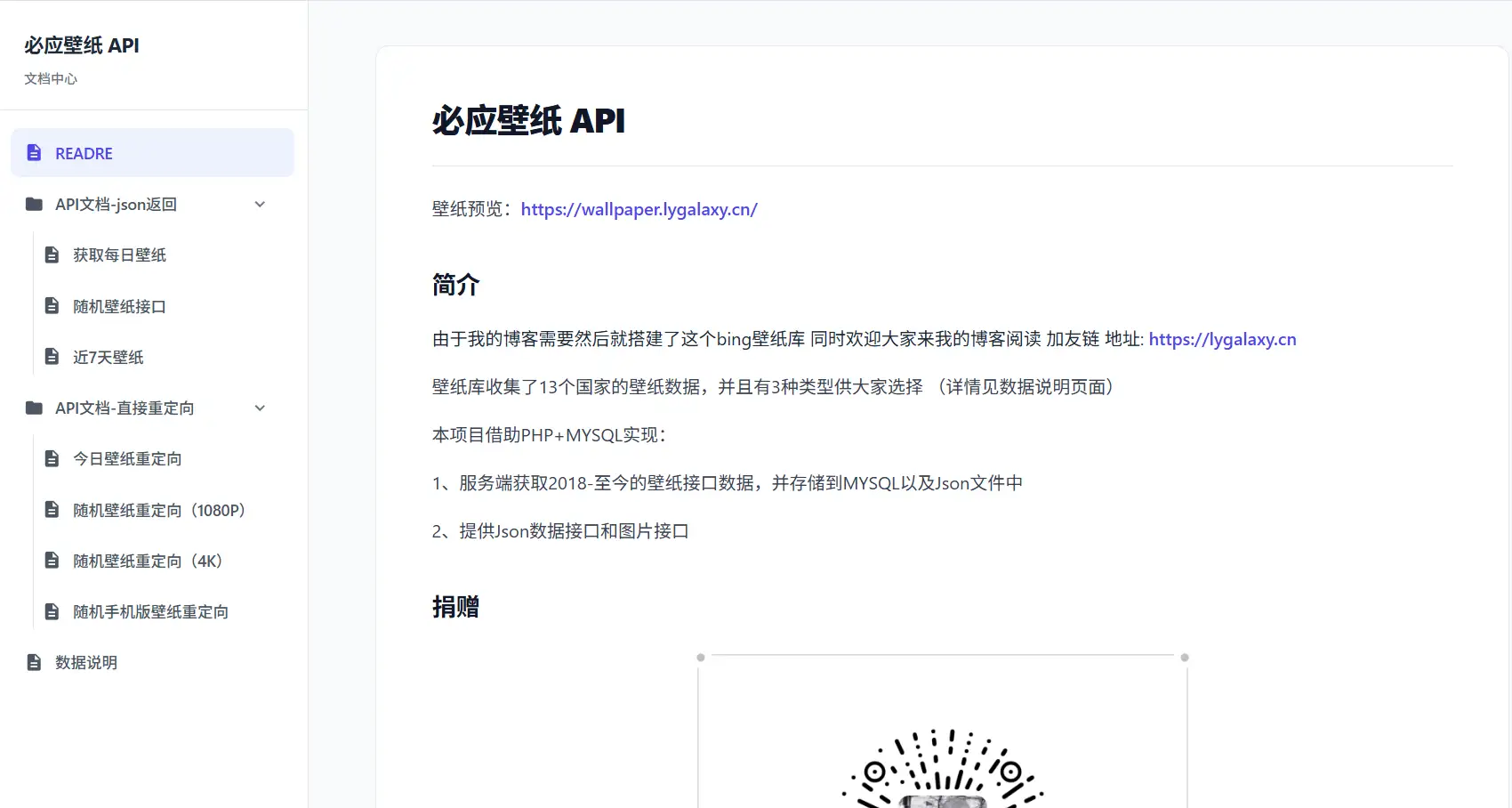Click the file icon beside 近7天壁纸

click(52, 357)
